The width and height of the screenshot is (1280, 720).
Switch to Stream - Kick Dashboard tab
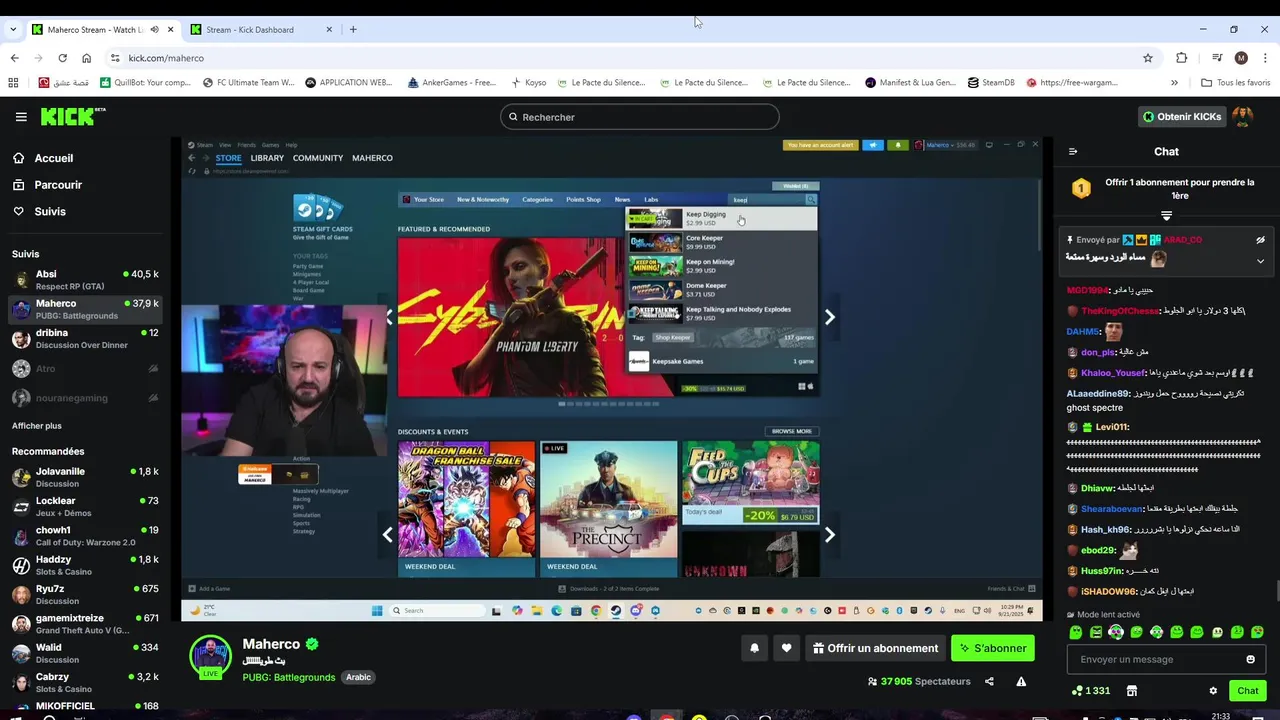pyautogui.click(x=260, y=29)
